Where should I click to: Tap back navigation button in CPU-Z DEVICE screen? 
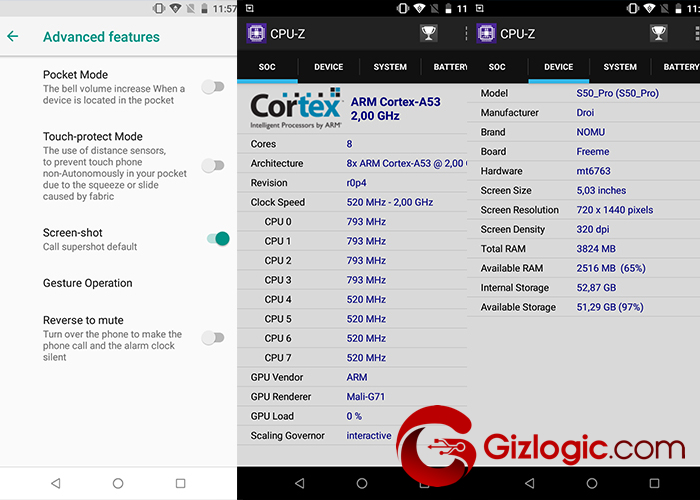(530, 483)
